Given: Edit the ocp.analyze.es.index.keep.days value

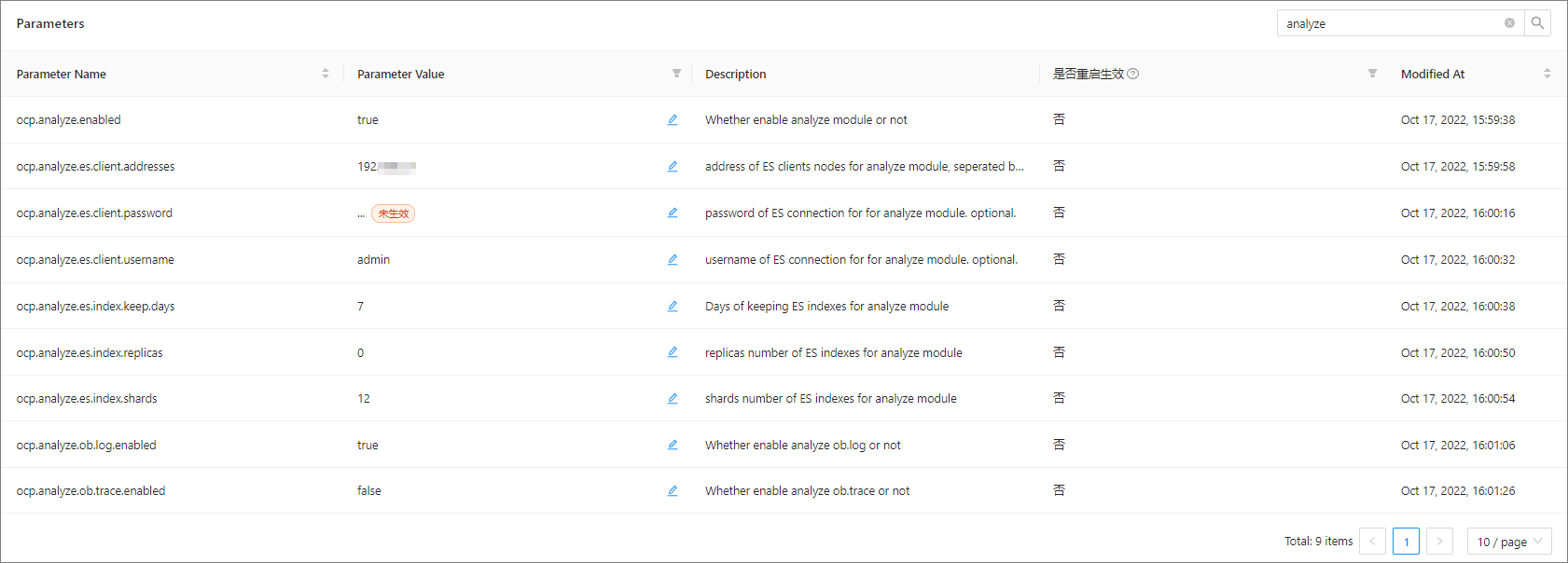Looking at the screenshot, I should [673, 307].
